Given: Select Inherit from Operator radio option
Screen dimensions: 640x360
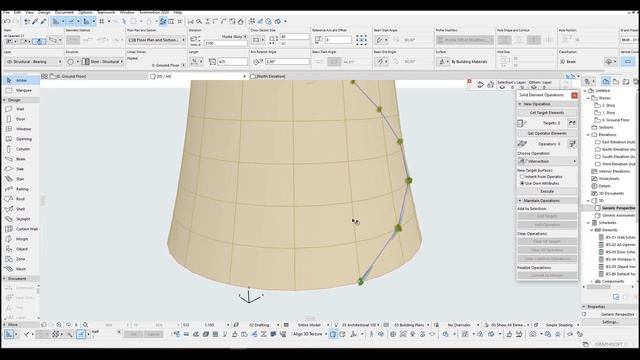Looking at the screenshot, I should [522, 177].
